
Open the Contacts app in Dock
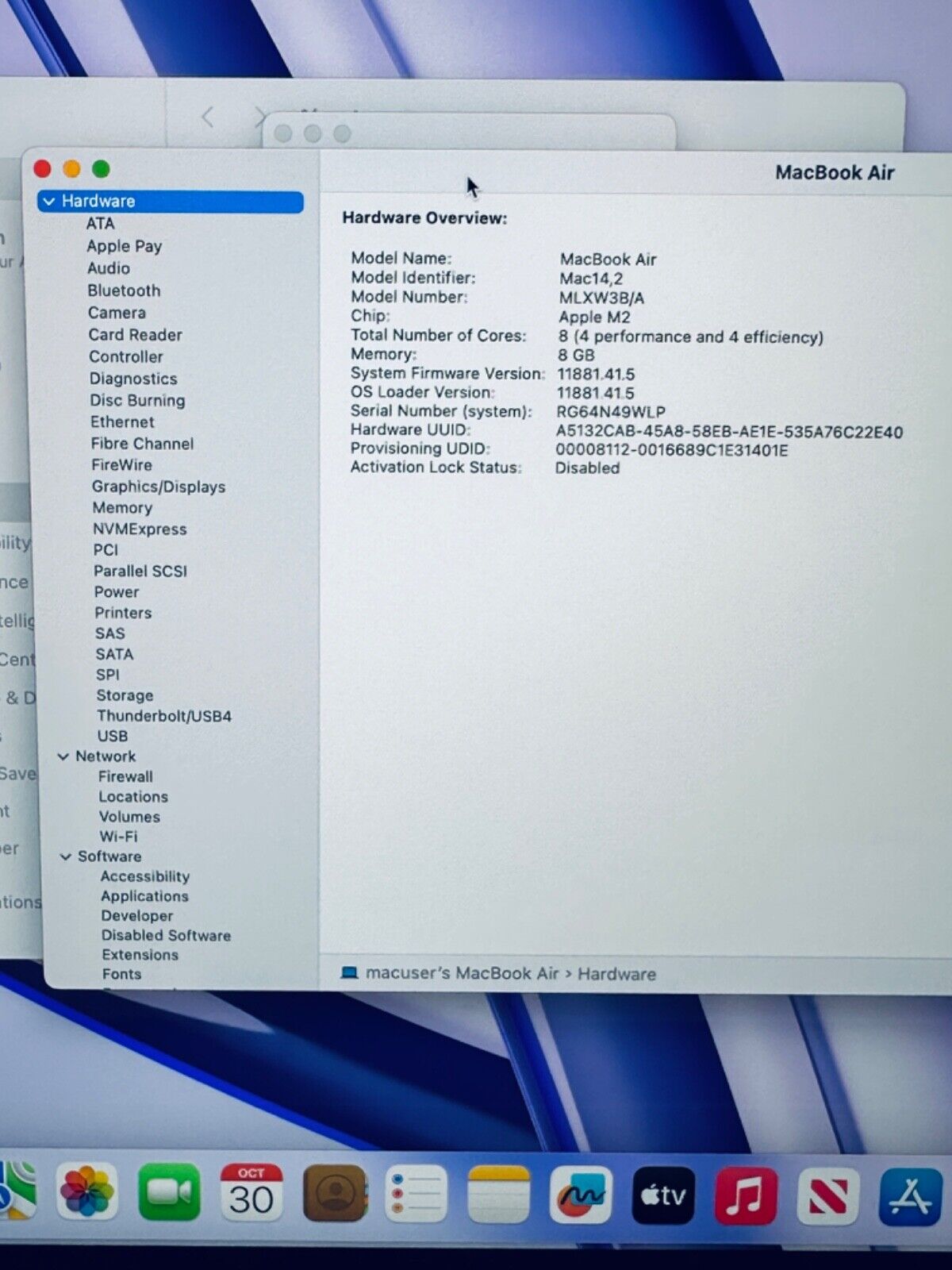coord(335,1193)
